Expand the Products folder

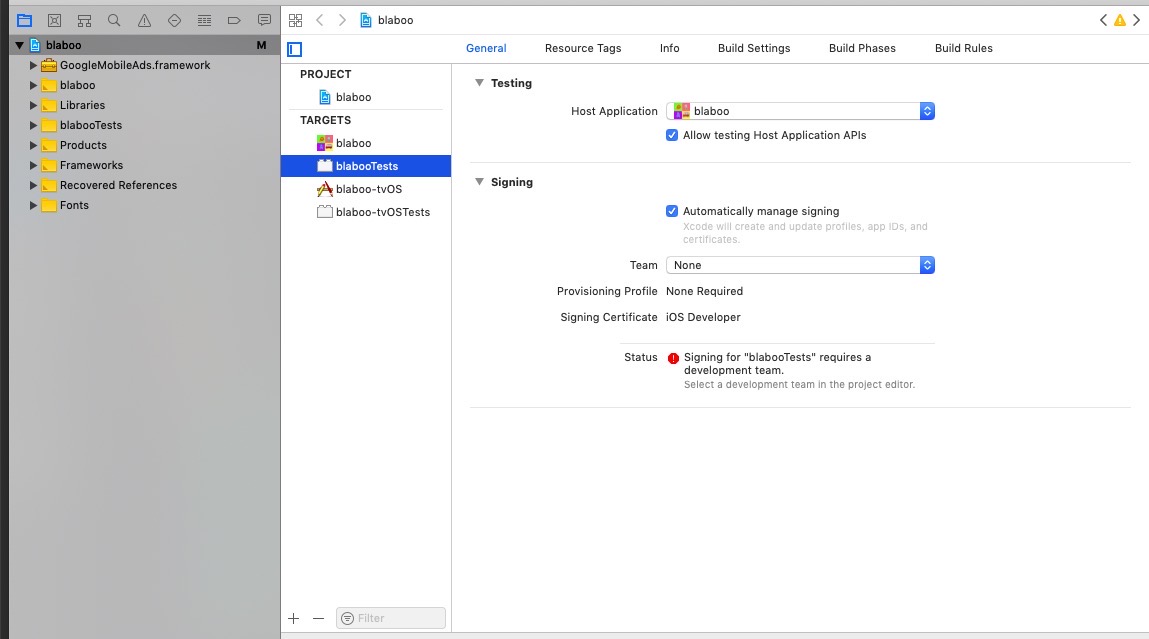point(33,145)
